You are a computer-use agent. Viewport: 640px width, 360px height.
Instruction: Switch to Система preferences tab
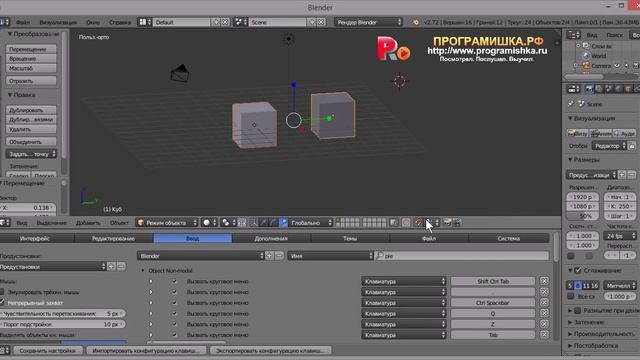coord(509,238)
